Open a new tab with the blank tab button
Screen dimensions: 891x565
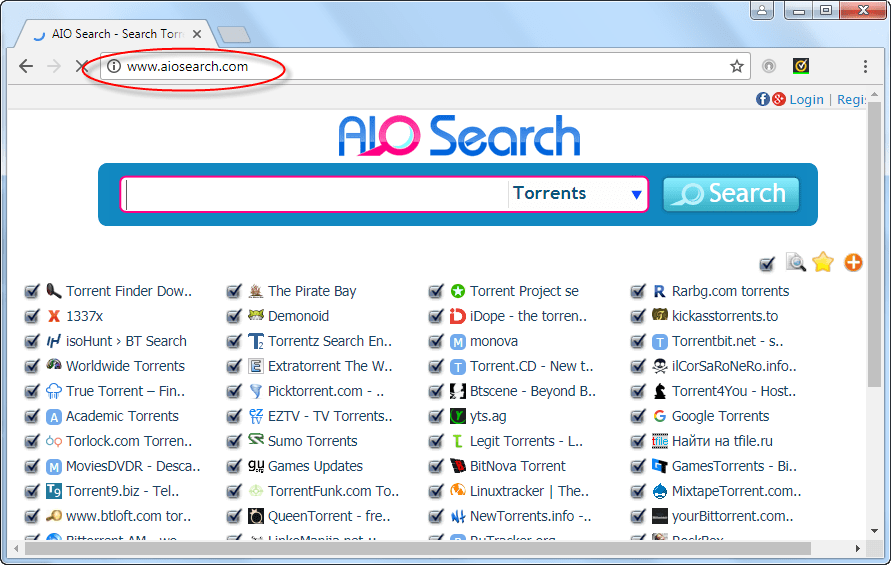pos(234,35)
